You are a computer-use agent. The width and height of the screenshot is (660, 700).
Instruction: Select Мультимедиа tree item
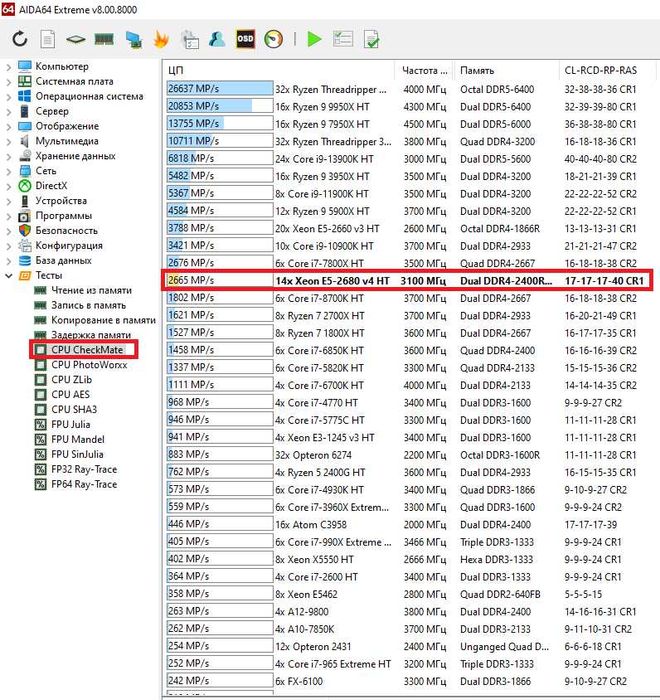click(x=67, y=141)
